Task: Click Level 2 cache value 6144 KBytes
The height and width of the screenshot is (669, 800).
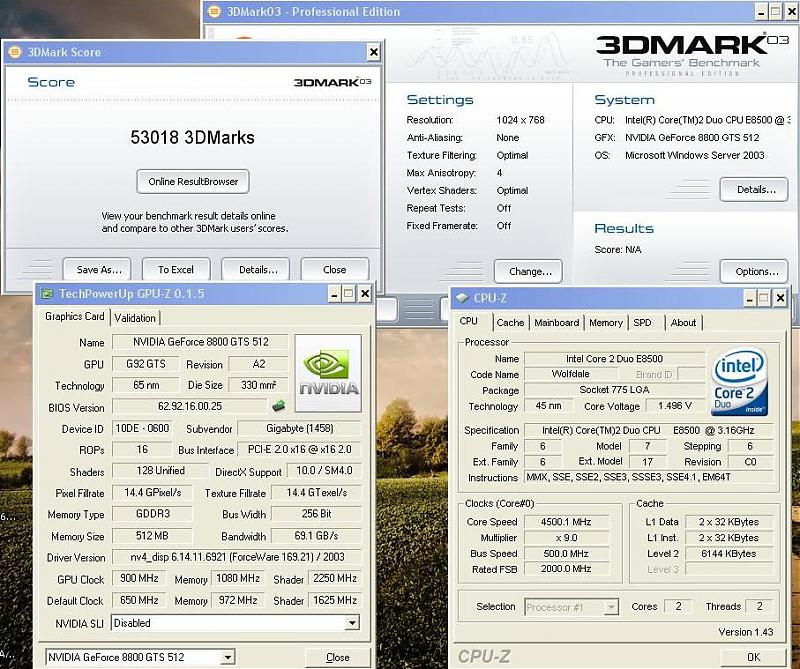Action: pyautogui.click(x=729, y=554)
